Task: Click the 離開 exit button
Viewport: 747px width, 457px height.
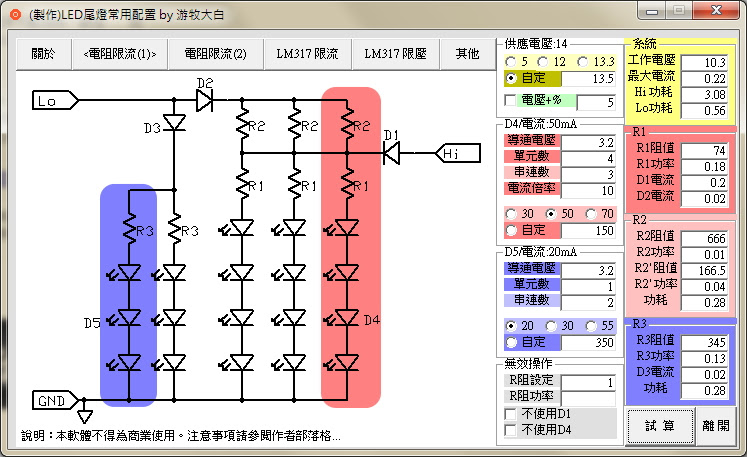Action: tap(714, 425)
